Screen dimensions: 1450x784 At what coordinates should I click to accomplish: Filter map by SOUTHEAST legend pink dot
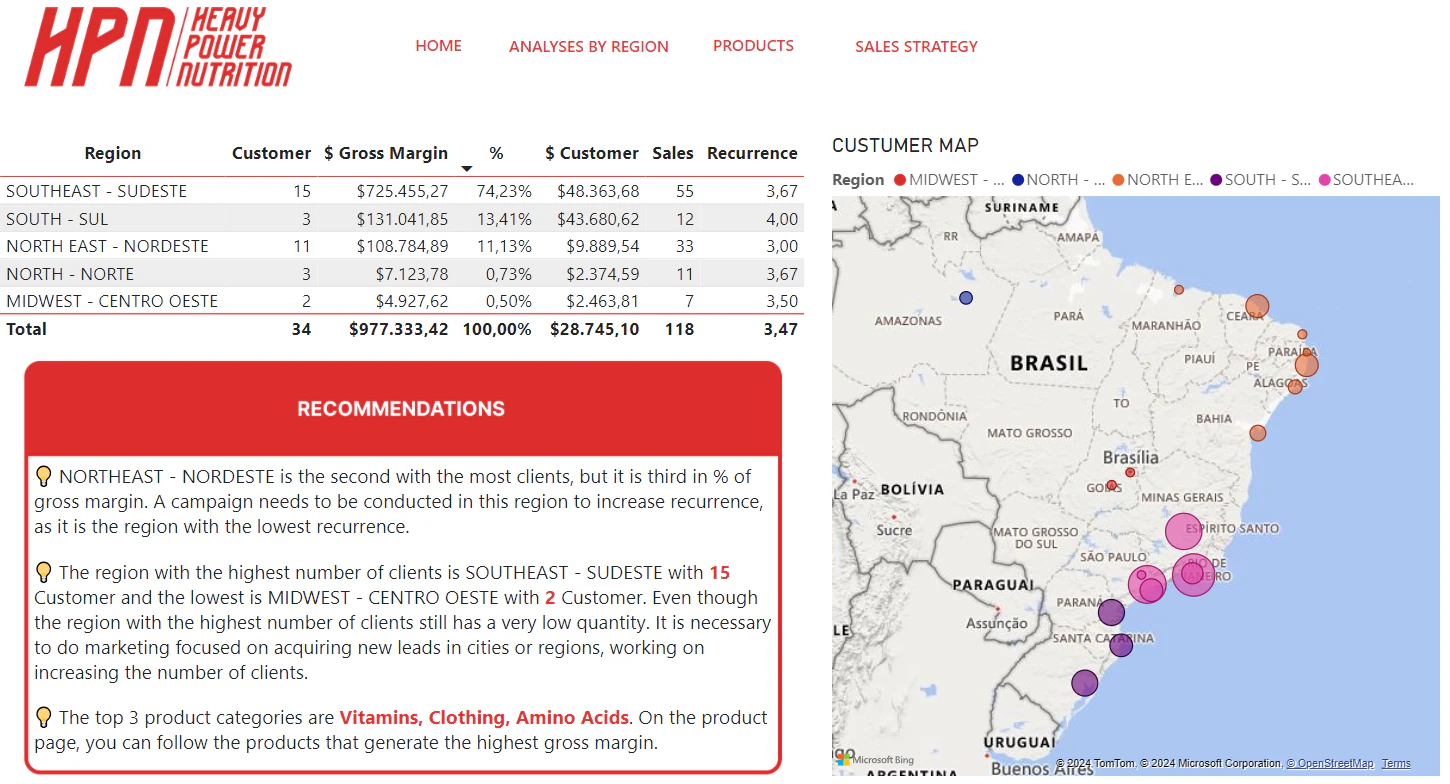(1325, 180)
